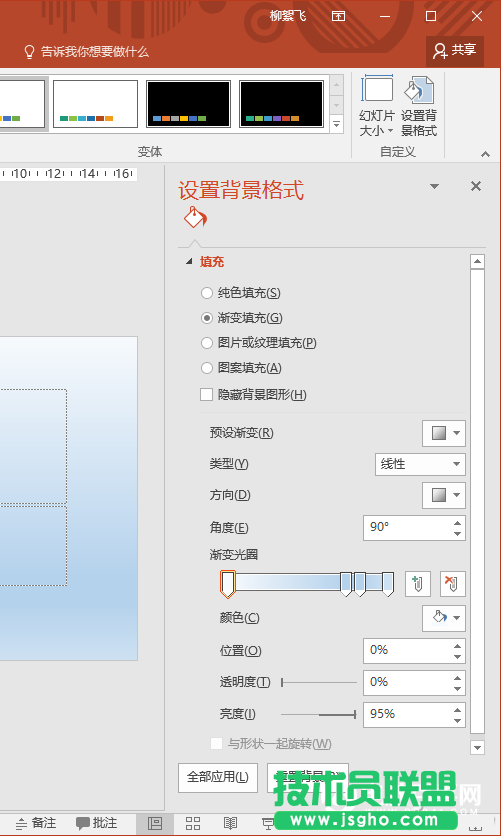
Task: Open gradient Type (类型) dropdown showing 线性
Action: (x=420, y=464)
